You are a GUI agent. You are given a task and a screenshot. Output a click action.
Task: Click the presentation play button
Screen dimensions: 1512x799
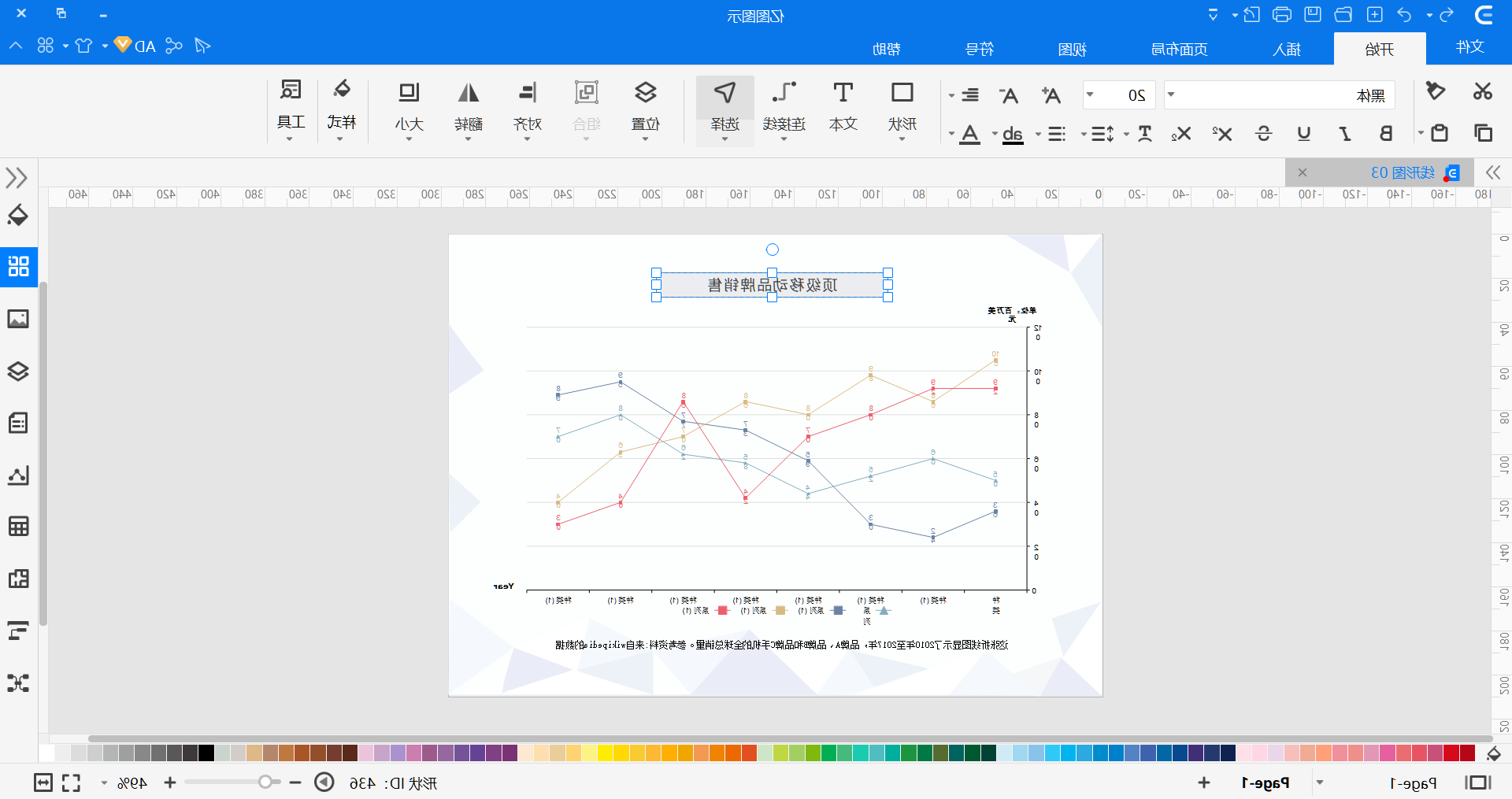[x=324, y=782]
